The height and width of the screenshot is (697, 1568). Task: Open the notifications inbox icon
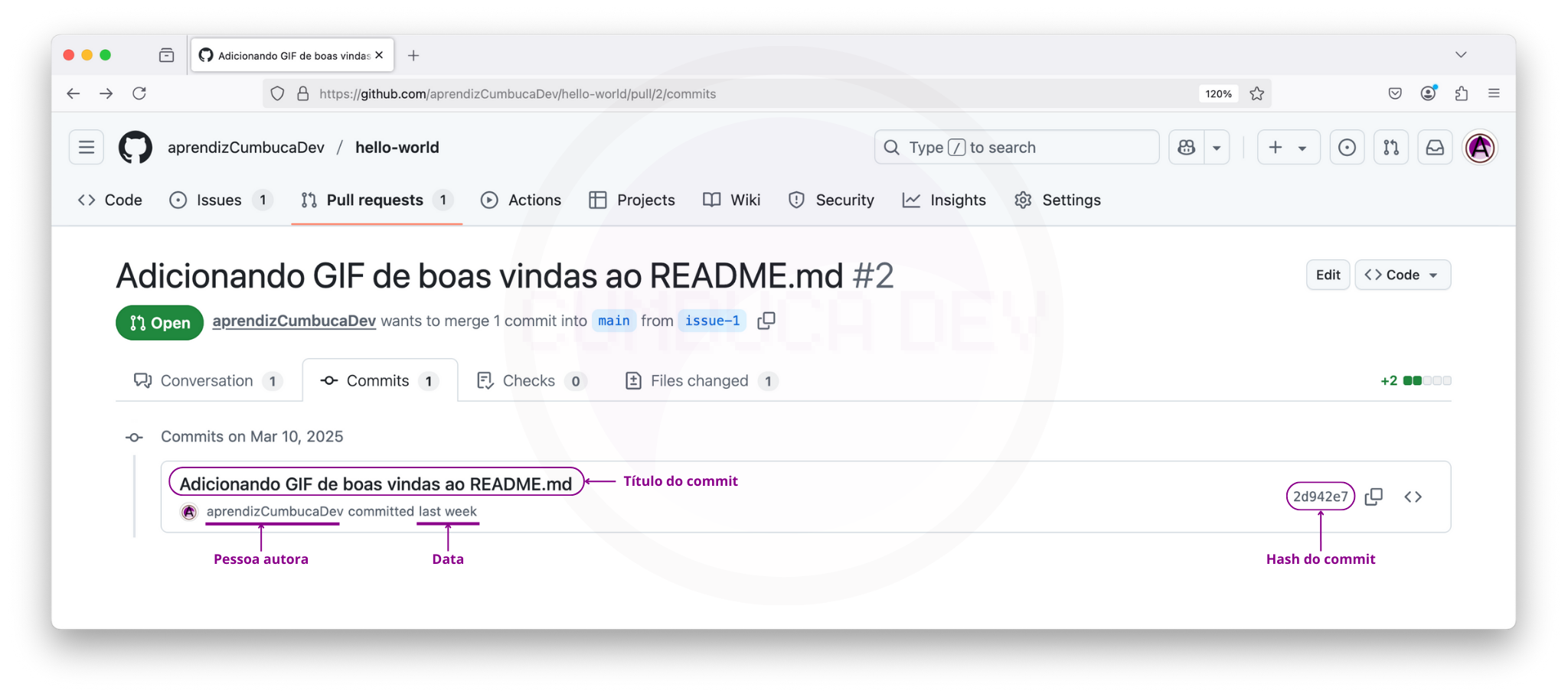pyautogui.click(x=1435, y=148)
